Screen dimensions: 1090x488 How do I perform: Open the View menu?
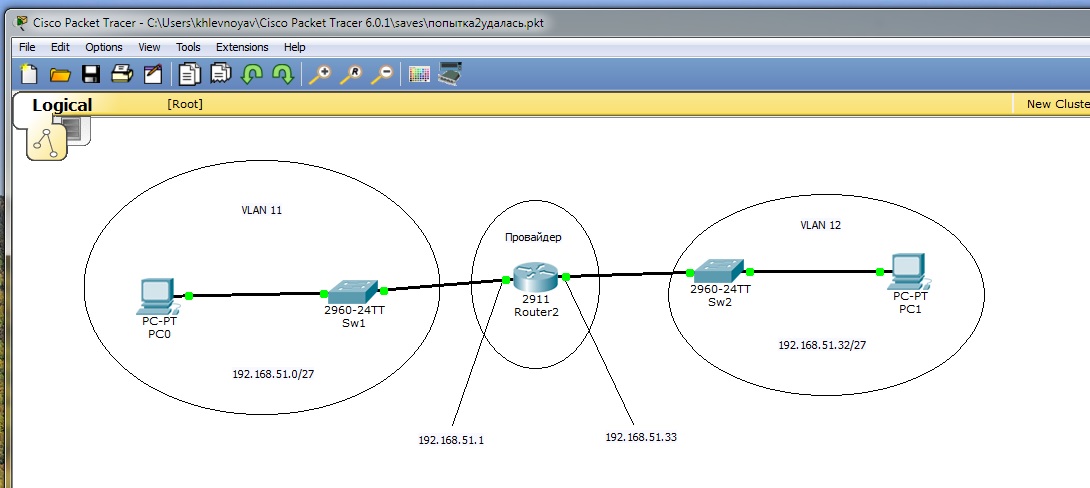point(149,47)
